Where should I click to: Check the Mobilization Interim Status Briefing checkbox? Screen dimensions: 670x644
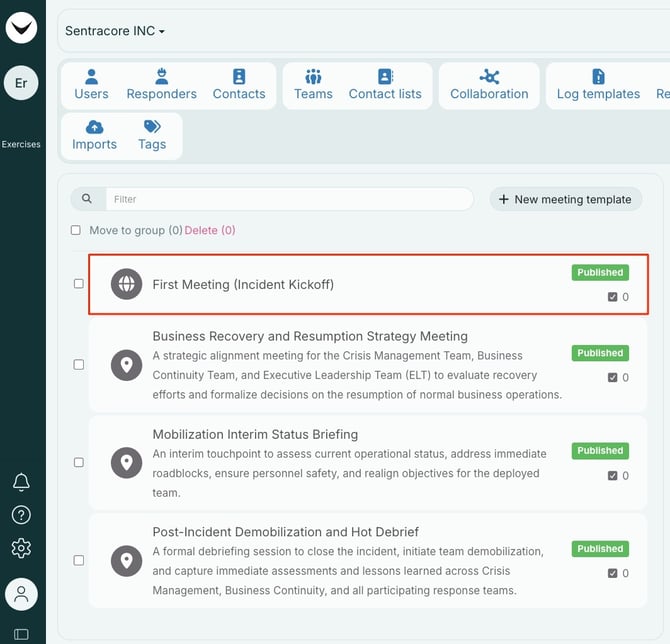tap(79, 462)
